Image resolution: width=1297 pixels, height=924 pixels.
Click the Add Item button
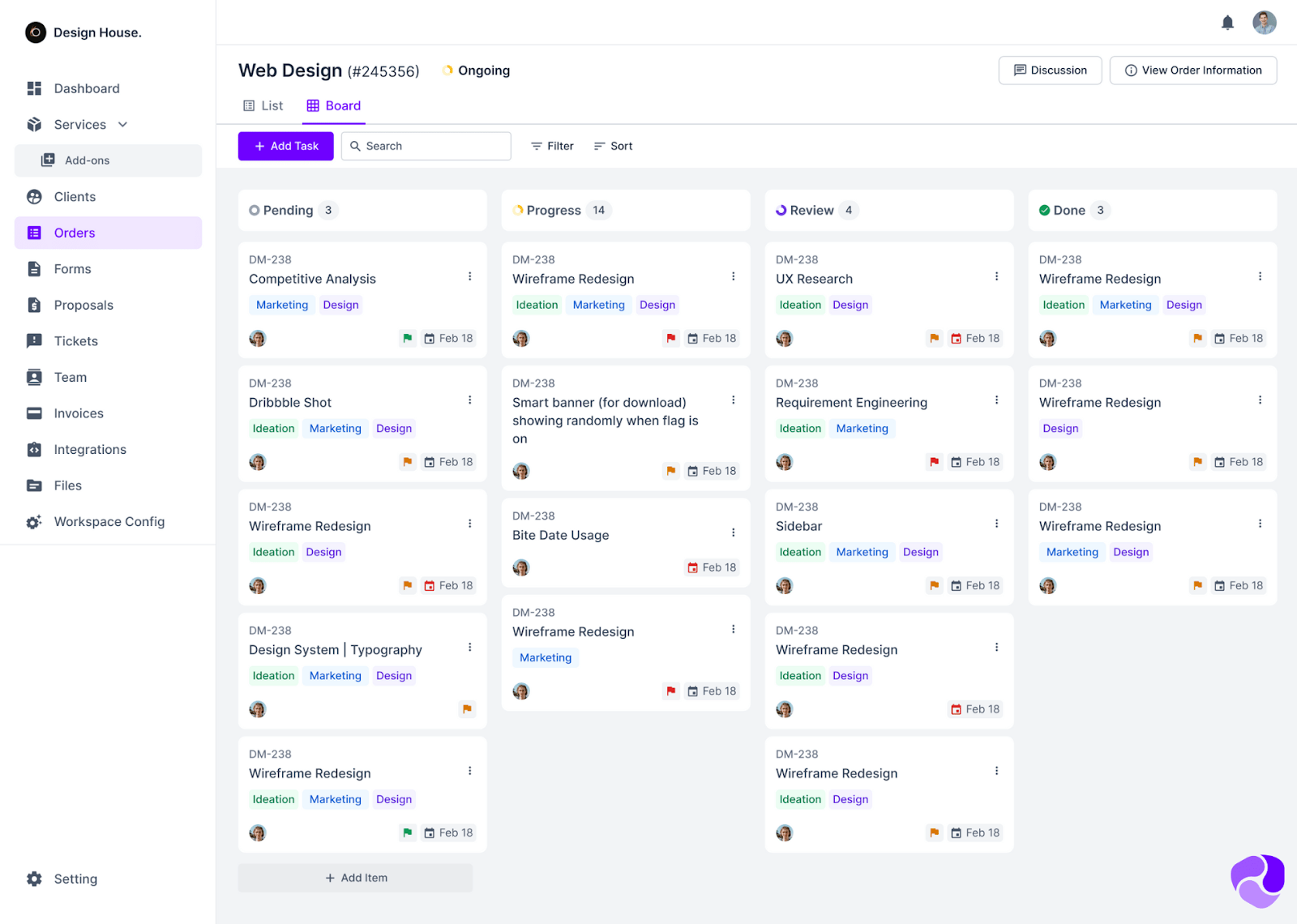355,878
